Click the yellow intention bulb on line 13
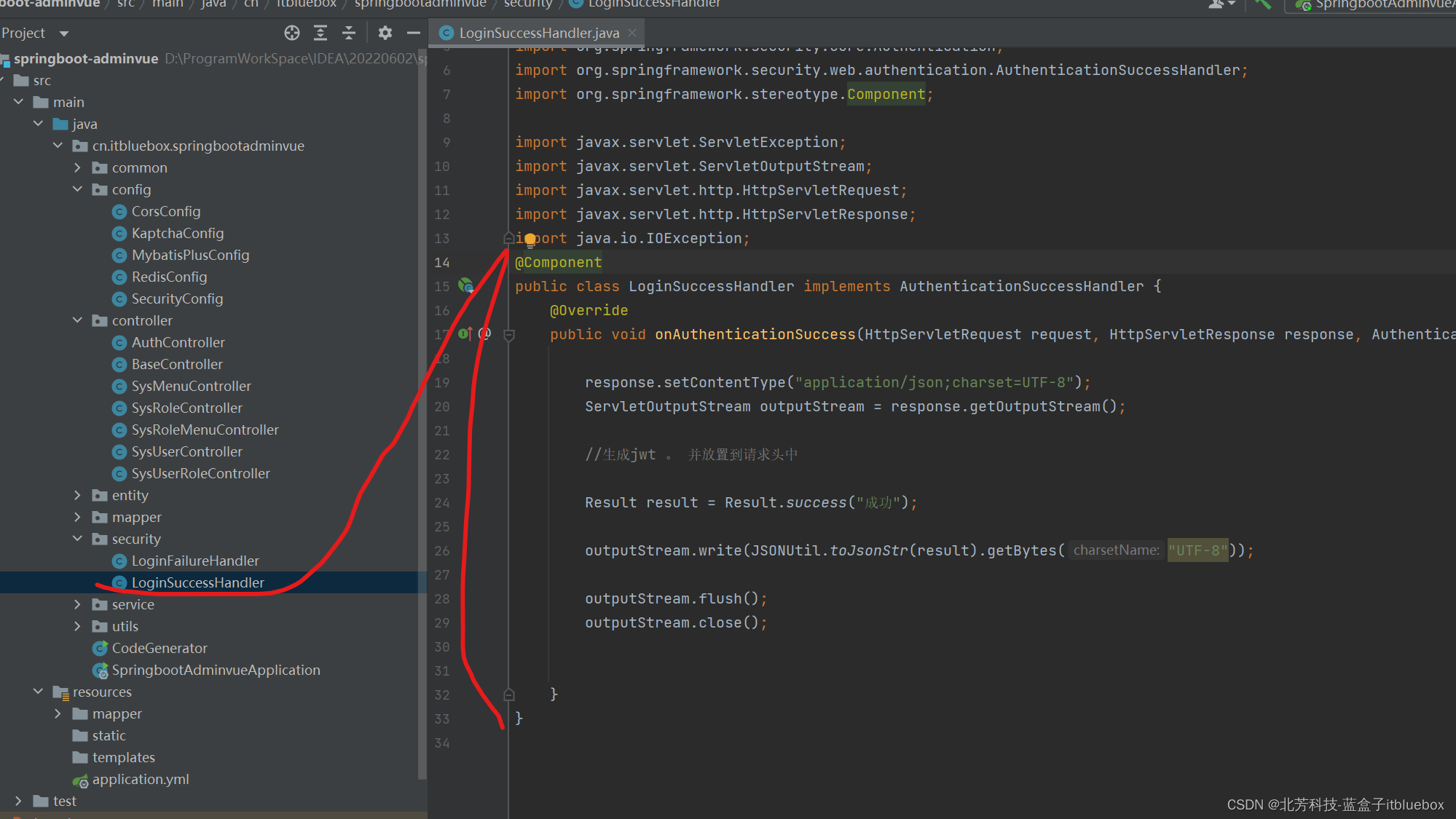The width and height of the screenshot is (1456, 819). click(x=530, y=239)
